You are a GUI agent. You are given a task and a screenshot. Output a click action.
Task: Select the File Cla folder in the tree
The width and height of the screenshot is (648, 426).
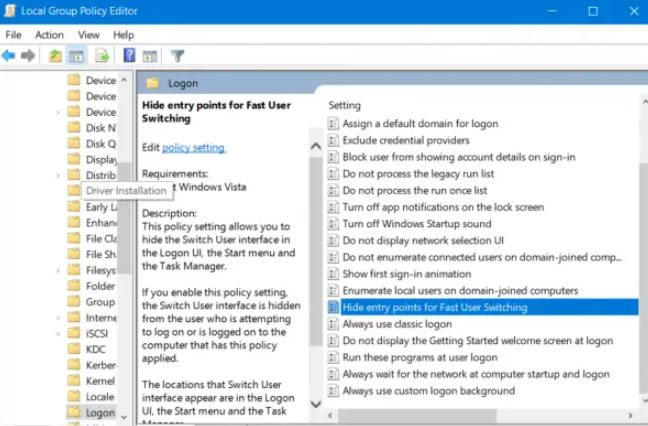pyautogui.click(x=101, y=238)
